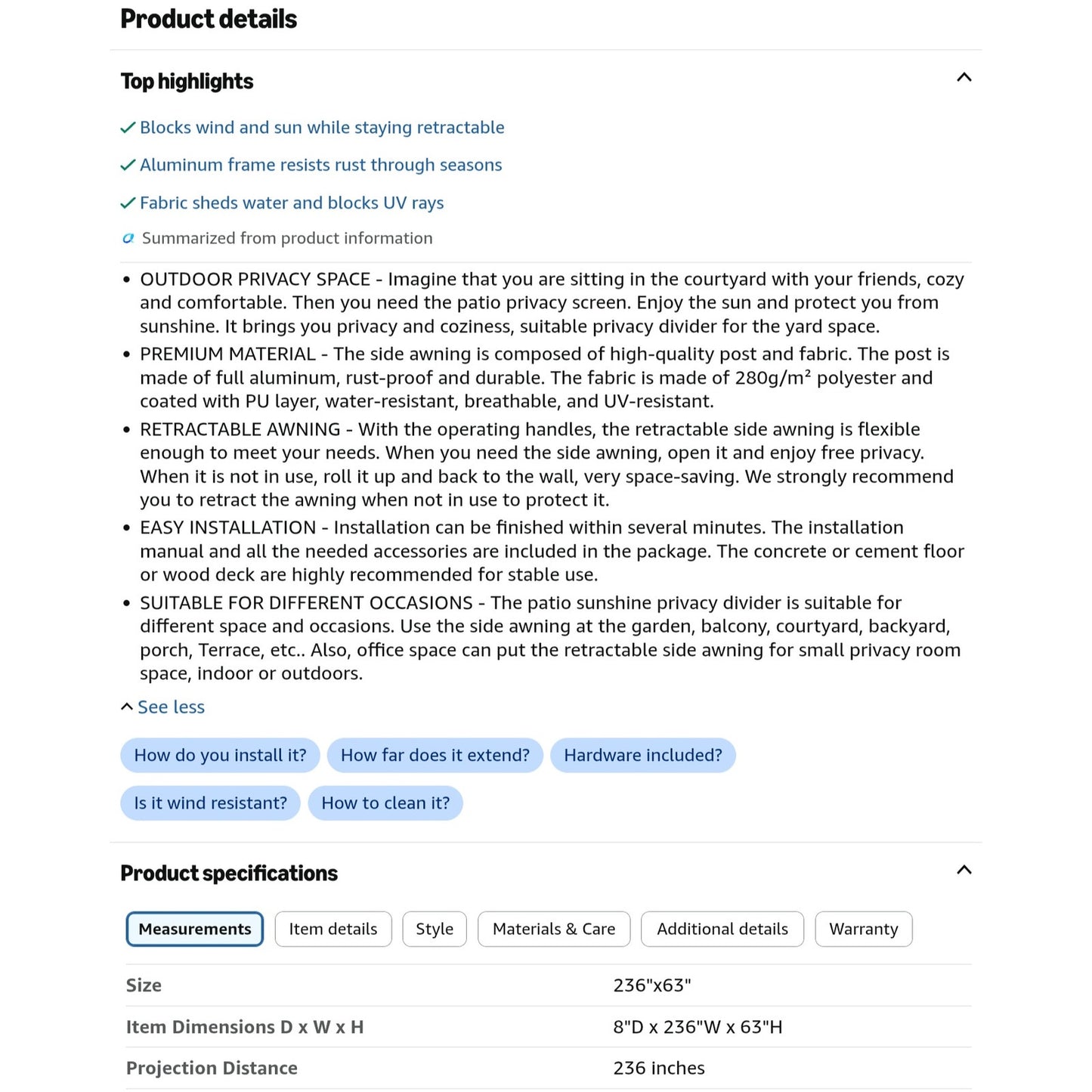Viewport: 1092px width, 1092px height.
Task: Collapse the Product specifications section chevron
Action: 964,870
